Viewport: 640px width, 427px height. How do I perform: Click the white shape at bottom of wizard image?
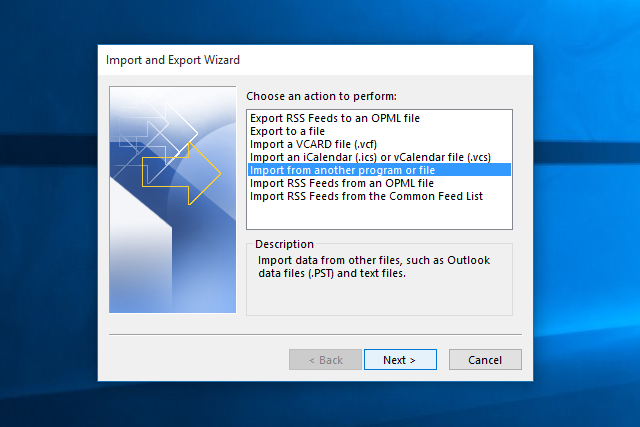click(141, 245)
